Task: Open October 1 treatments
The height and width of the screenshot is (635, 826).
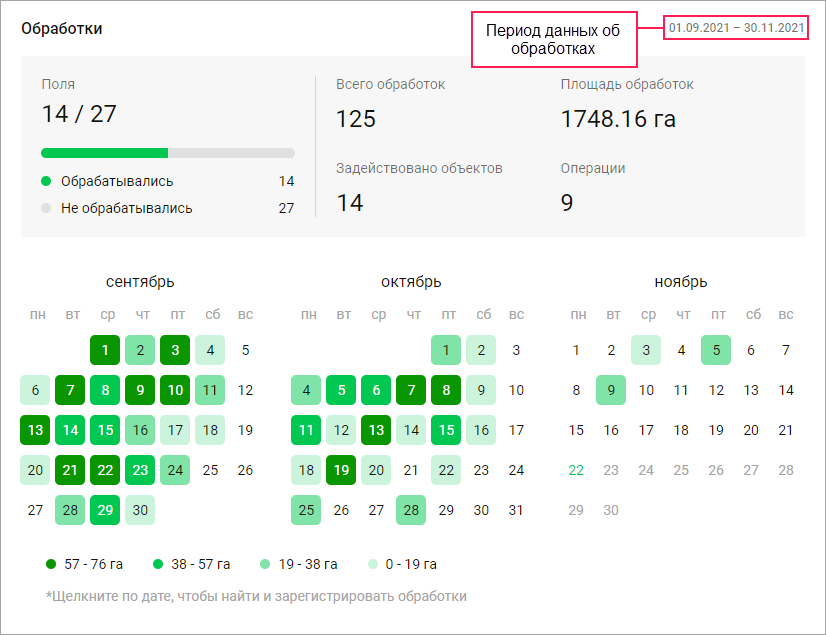Action: [446, 350]
